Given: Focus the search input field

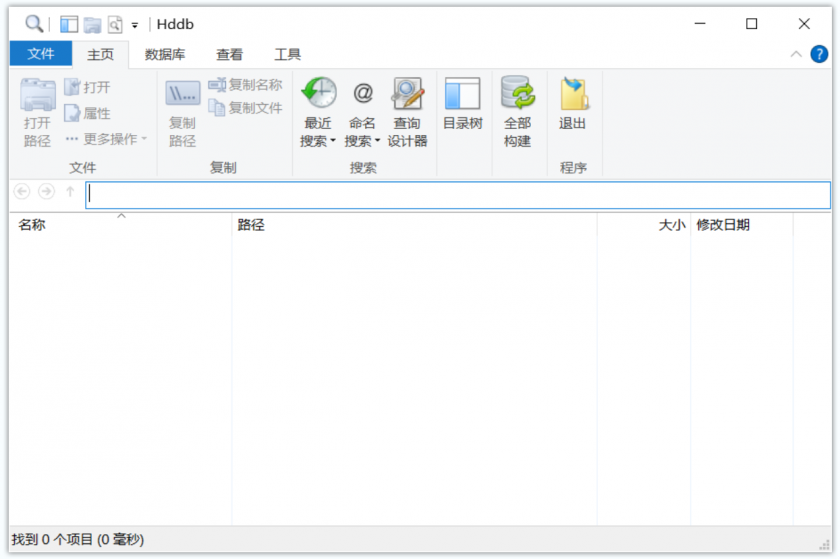Looking at the screenshot, I should click(x=458, y=195).
